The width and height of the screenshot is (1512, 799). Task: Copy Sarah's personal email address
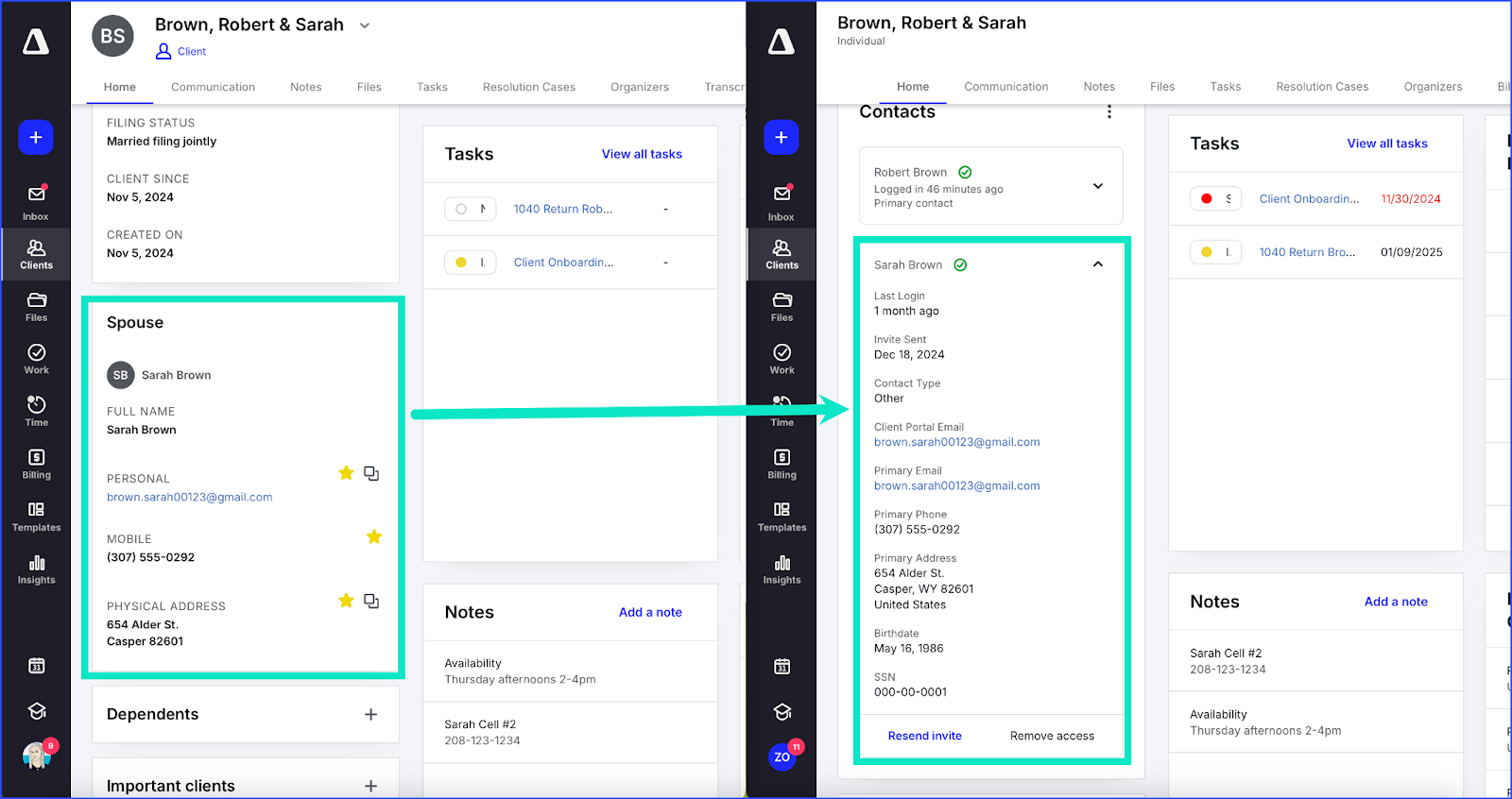(x=371, y=473)
